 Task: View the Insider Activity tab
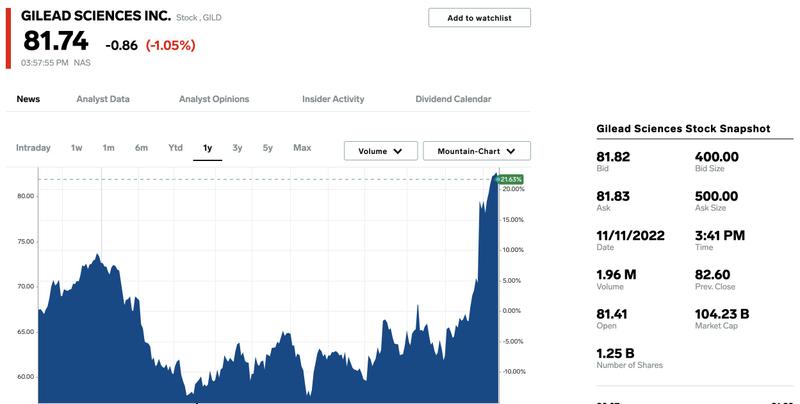(333, 99)
